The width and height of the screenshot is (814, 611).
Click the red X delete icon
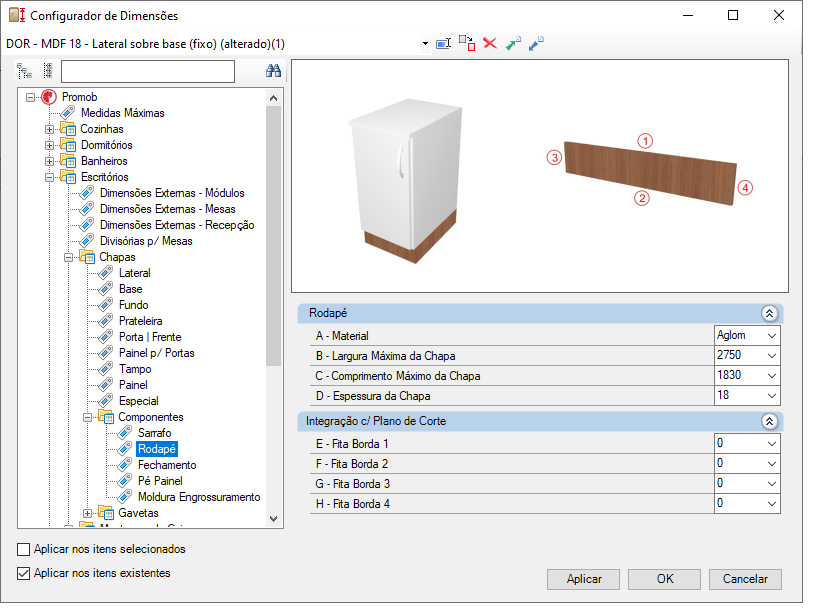(490, 43)
